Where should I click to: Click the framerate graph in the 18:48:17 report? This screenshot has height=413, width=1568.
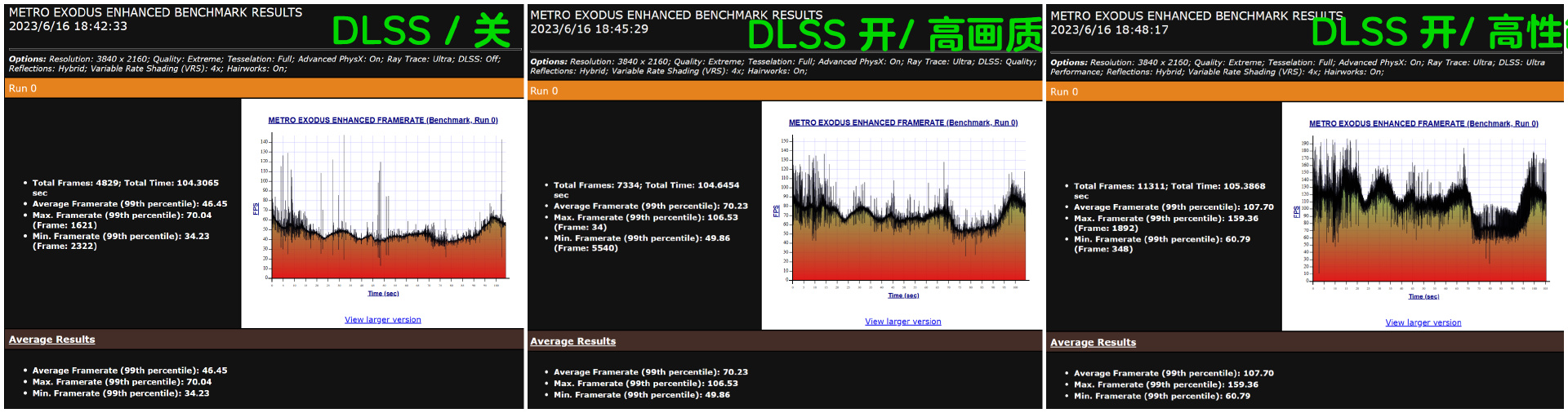point(1423,214)
